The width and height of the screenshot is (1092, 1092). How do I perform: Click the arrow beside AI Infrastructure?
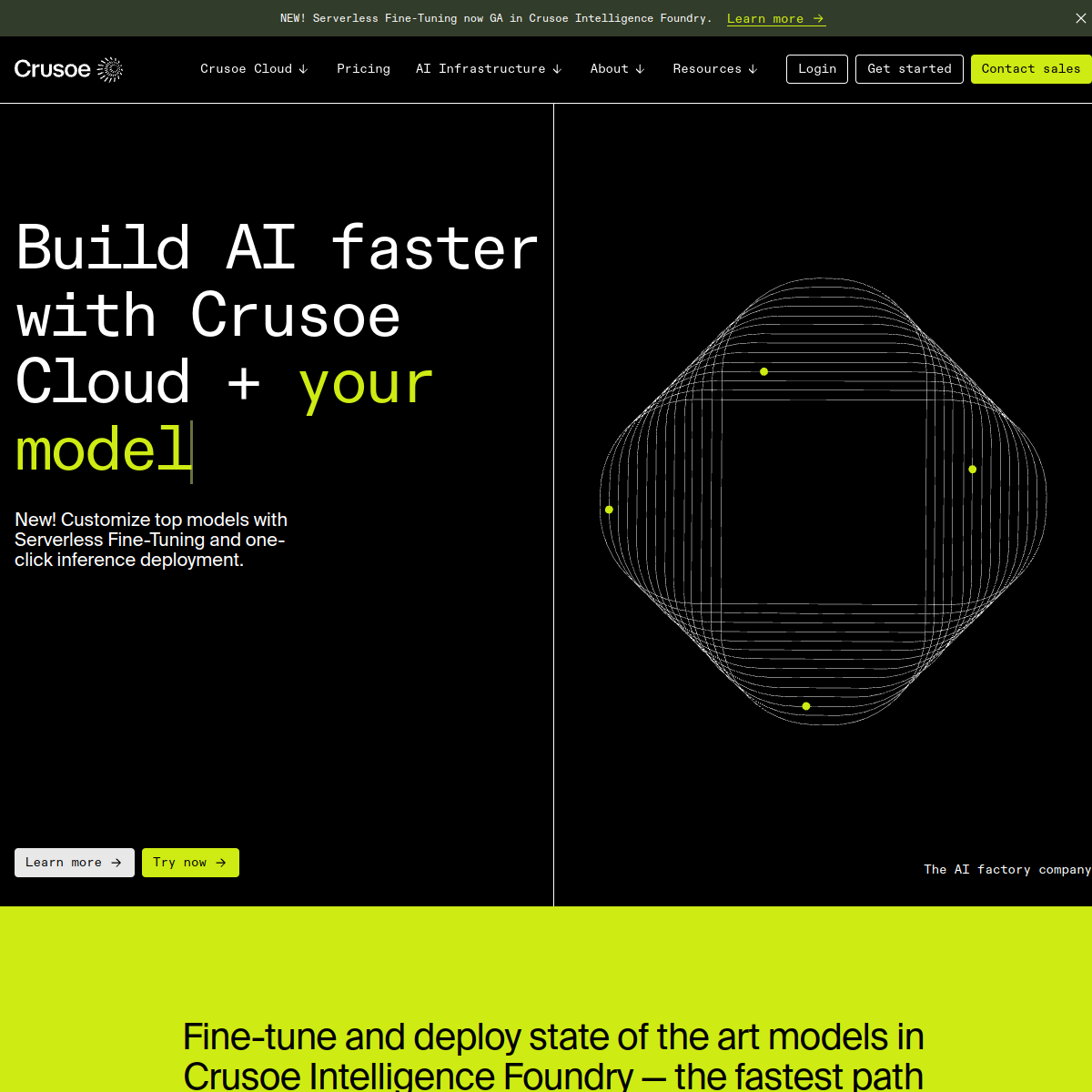click(557, 69)
